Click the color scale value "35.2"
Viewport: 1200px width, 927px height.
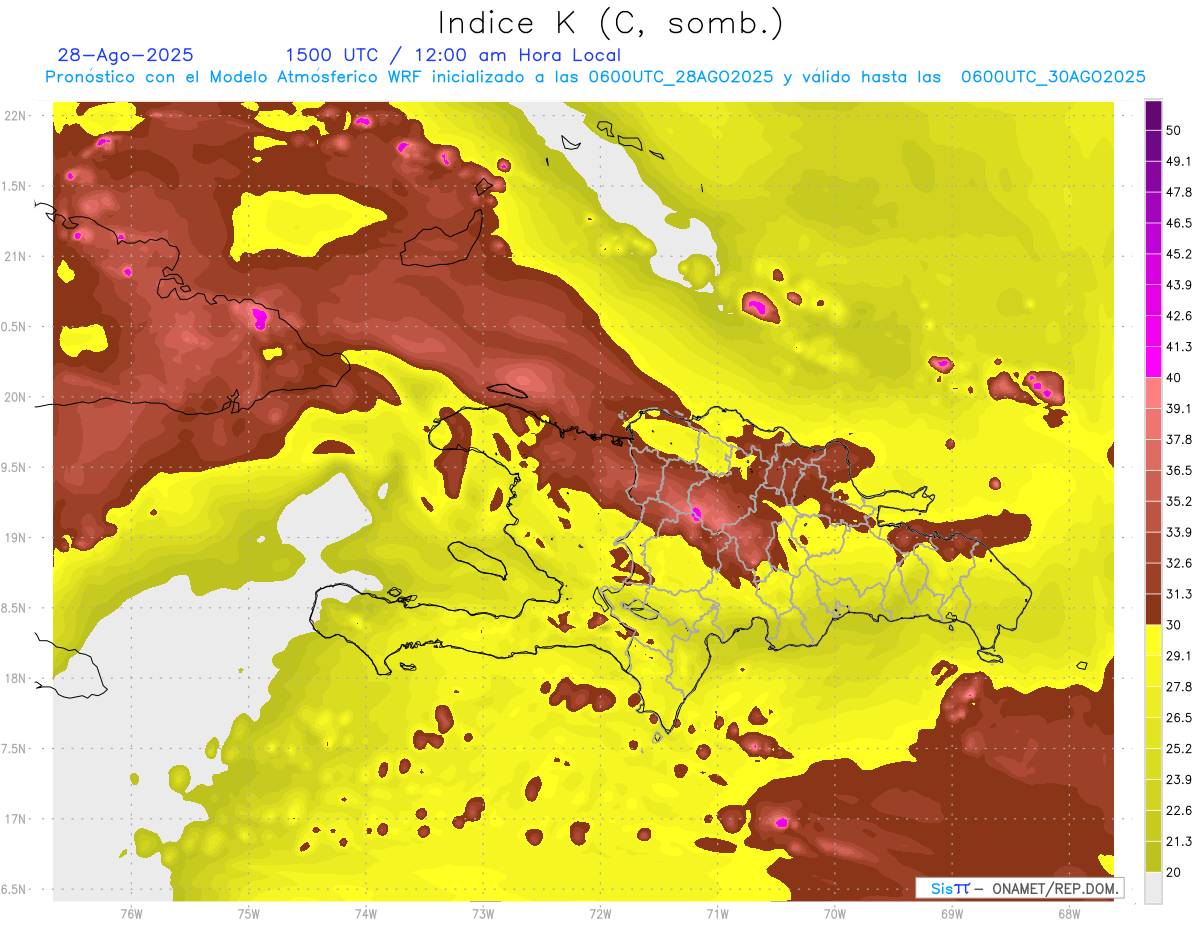point(1178,501)
